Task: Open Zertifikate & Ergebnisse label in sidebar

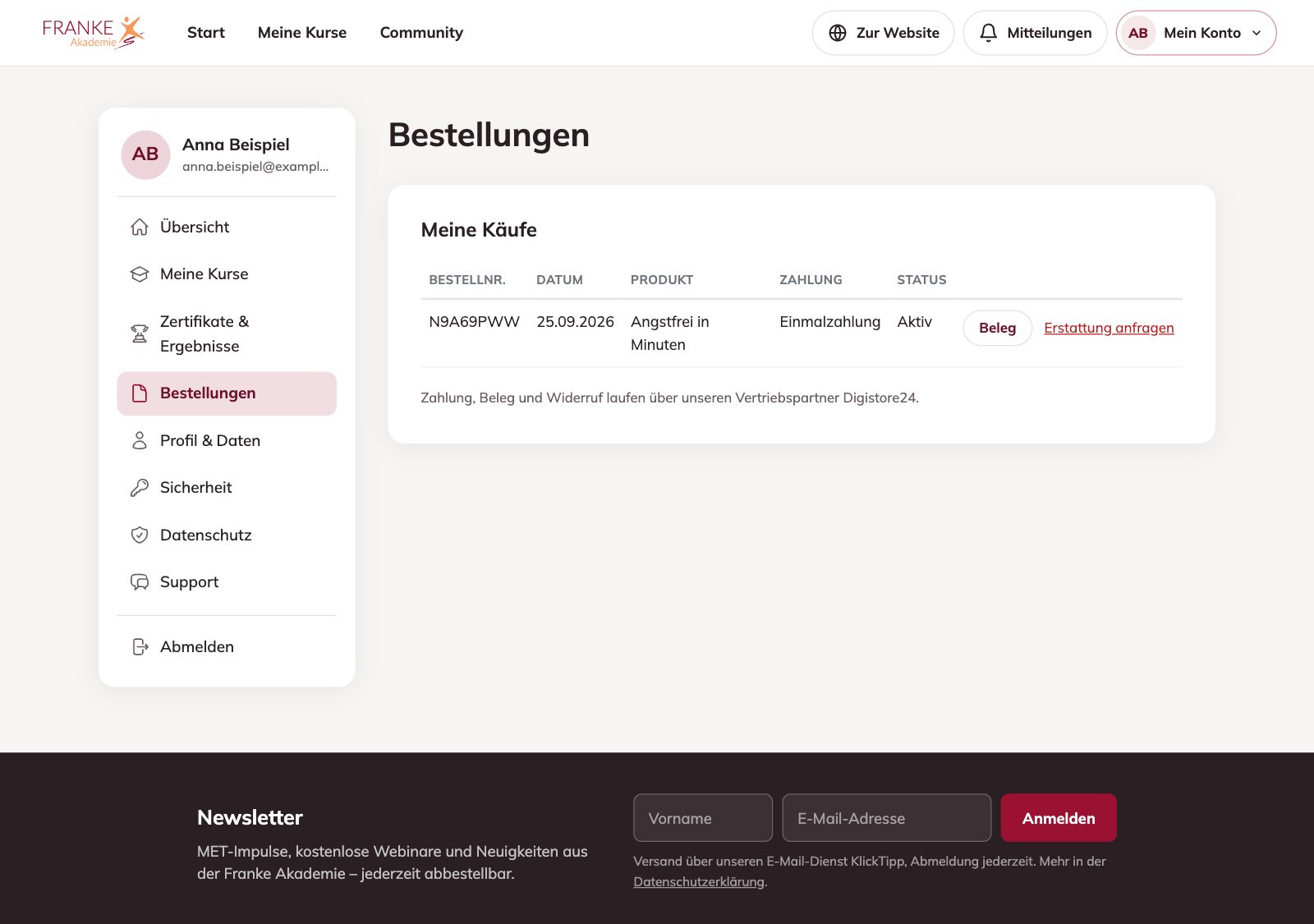Action: (204, 333)
